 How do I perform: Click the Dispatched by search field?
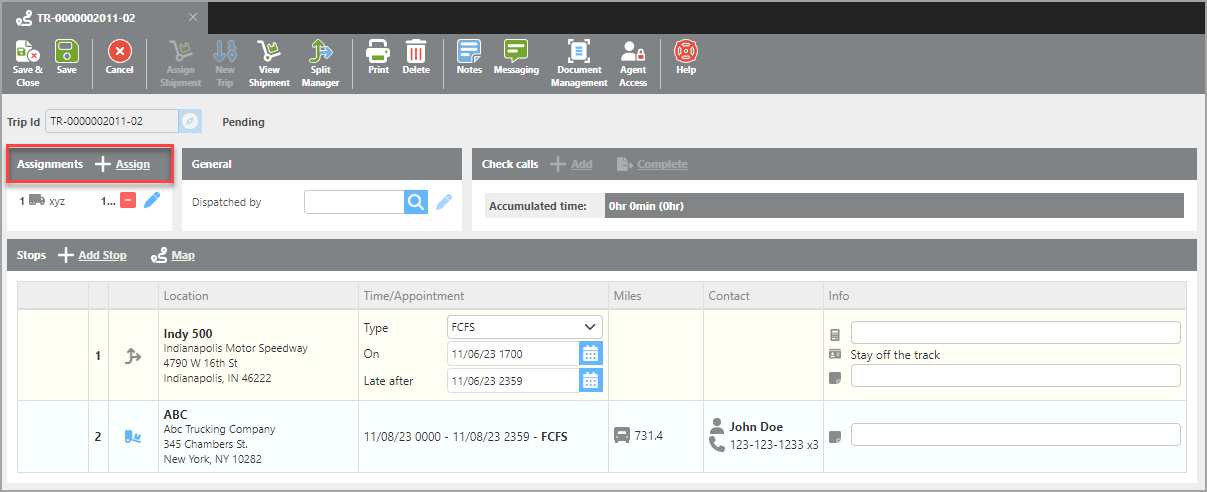pyautogui.click(x=354, y=202)
